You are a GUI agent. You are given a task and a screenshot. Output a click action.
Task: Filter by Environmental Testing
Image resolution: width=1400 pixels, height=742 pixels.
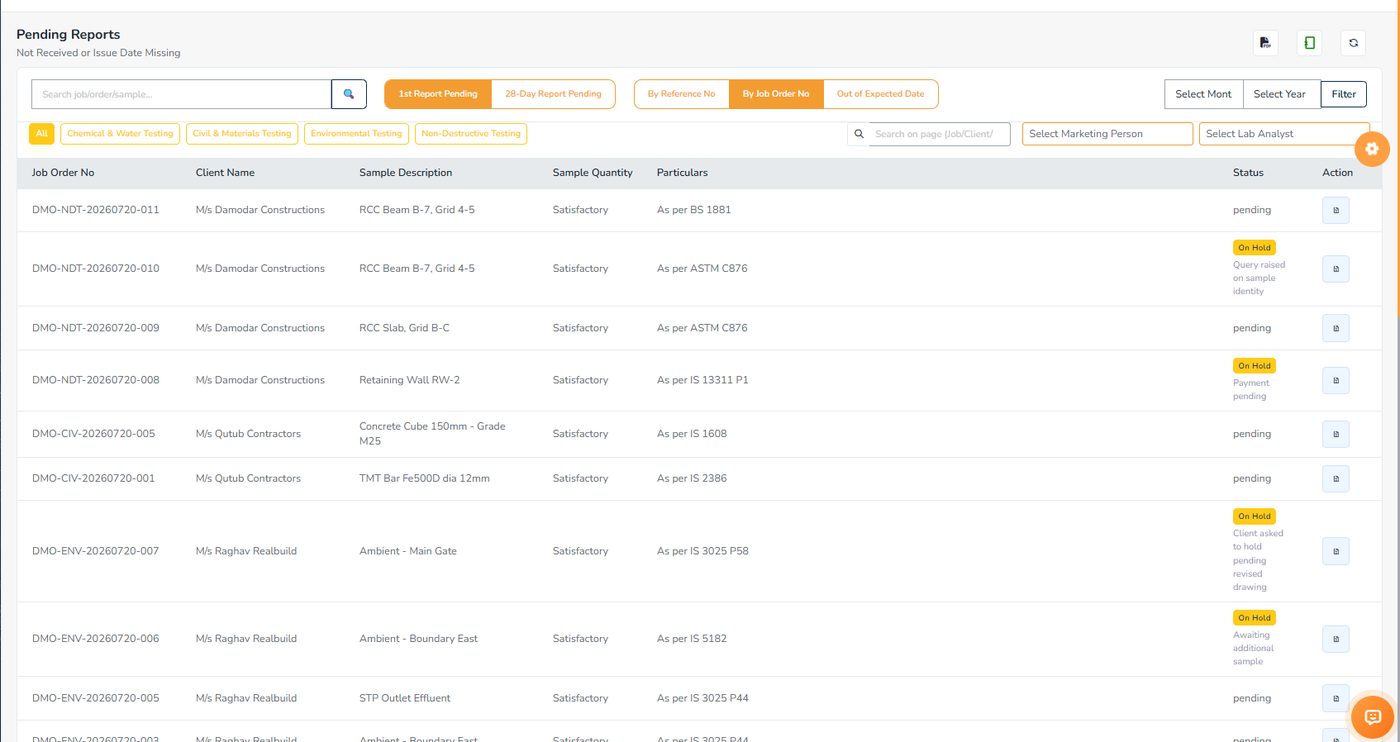point(356,133)
